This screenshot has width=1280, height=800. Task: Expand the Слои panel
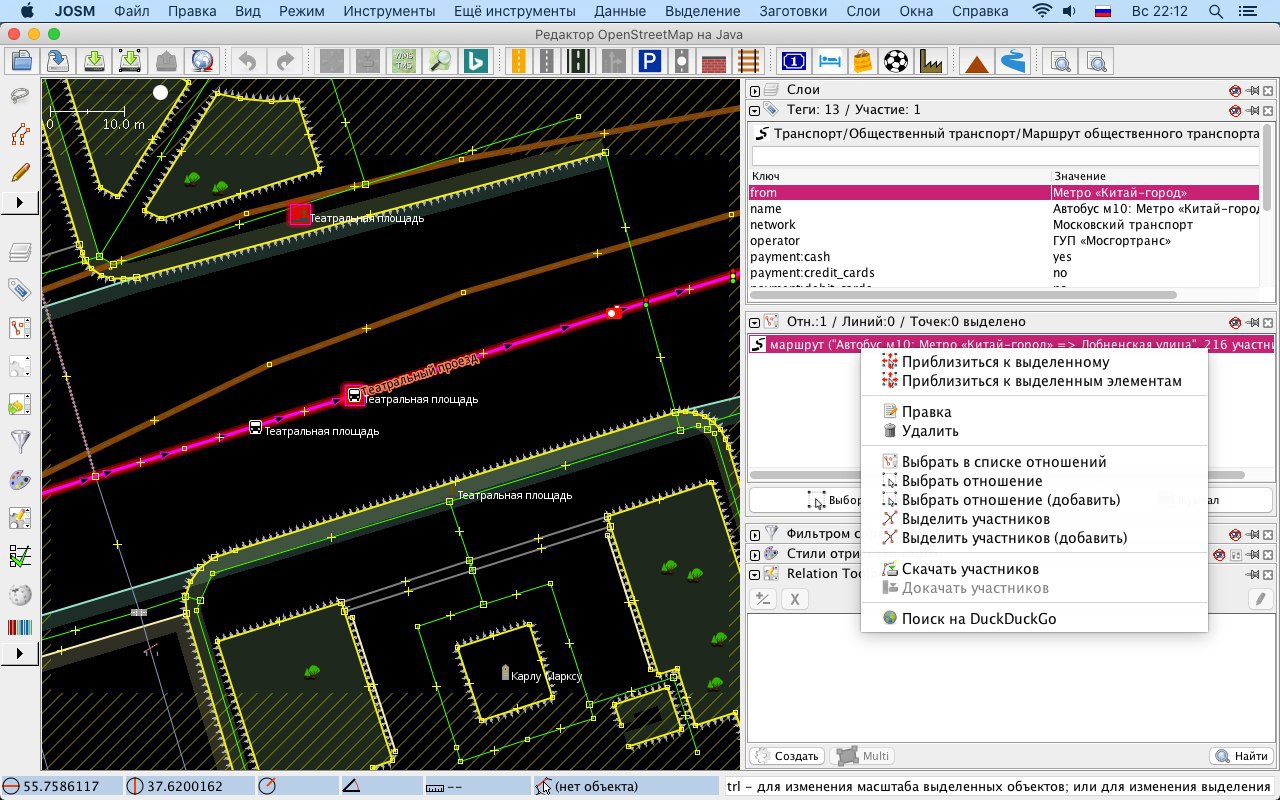[x=755, y=90]
